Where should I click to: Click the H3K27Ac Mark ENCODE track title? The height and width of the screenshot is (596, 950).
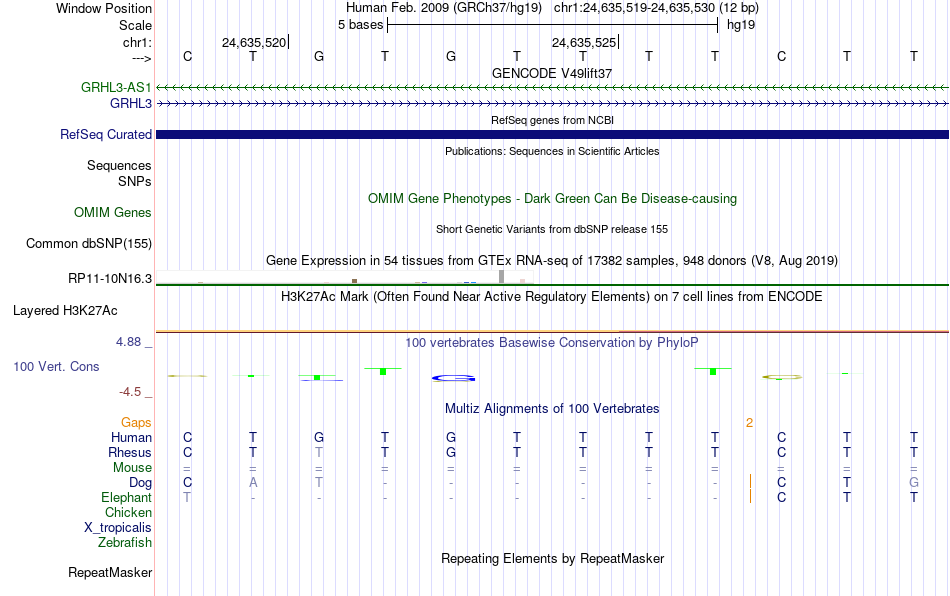tap(552, 297)
